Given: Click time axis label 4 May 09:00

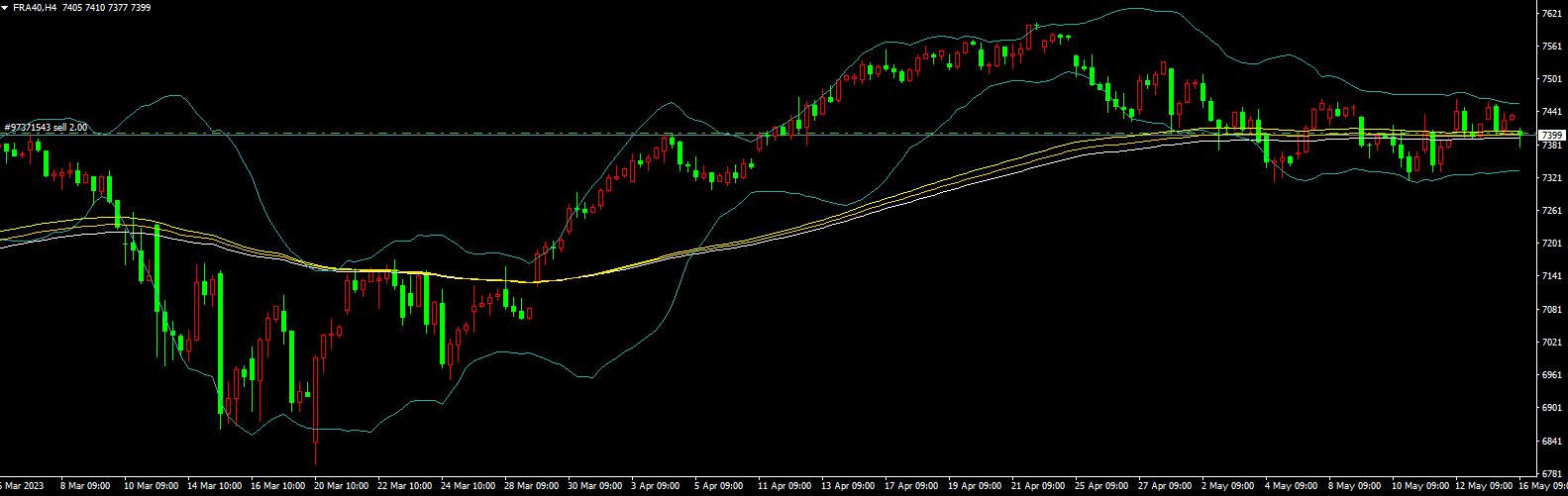Looking at the screenshot, I should click(x=1292, y=487).
